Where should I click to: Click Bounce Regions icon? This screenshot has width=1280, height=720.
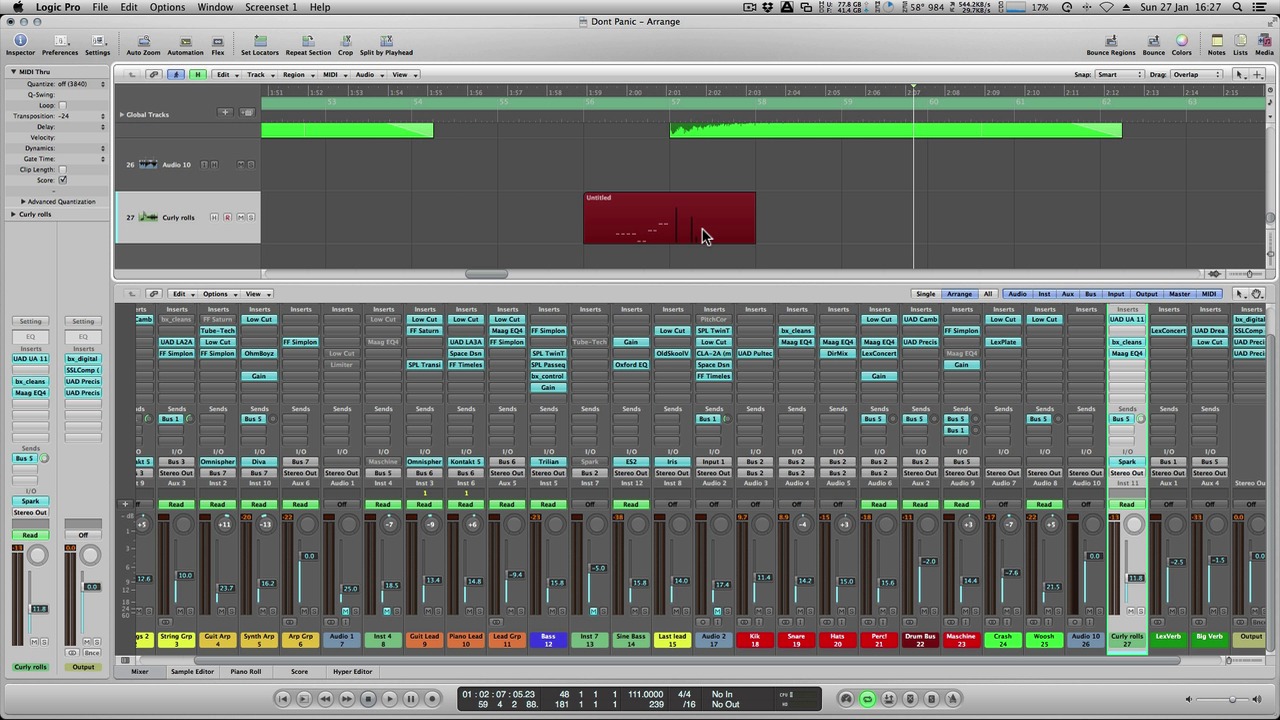tap(1111, 45)
